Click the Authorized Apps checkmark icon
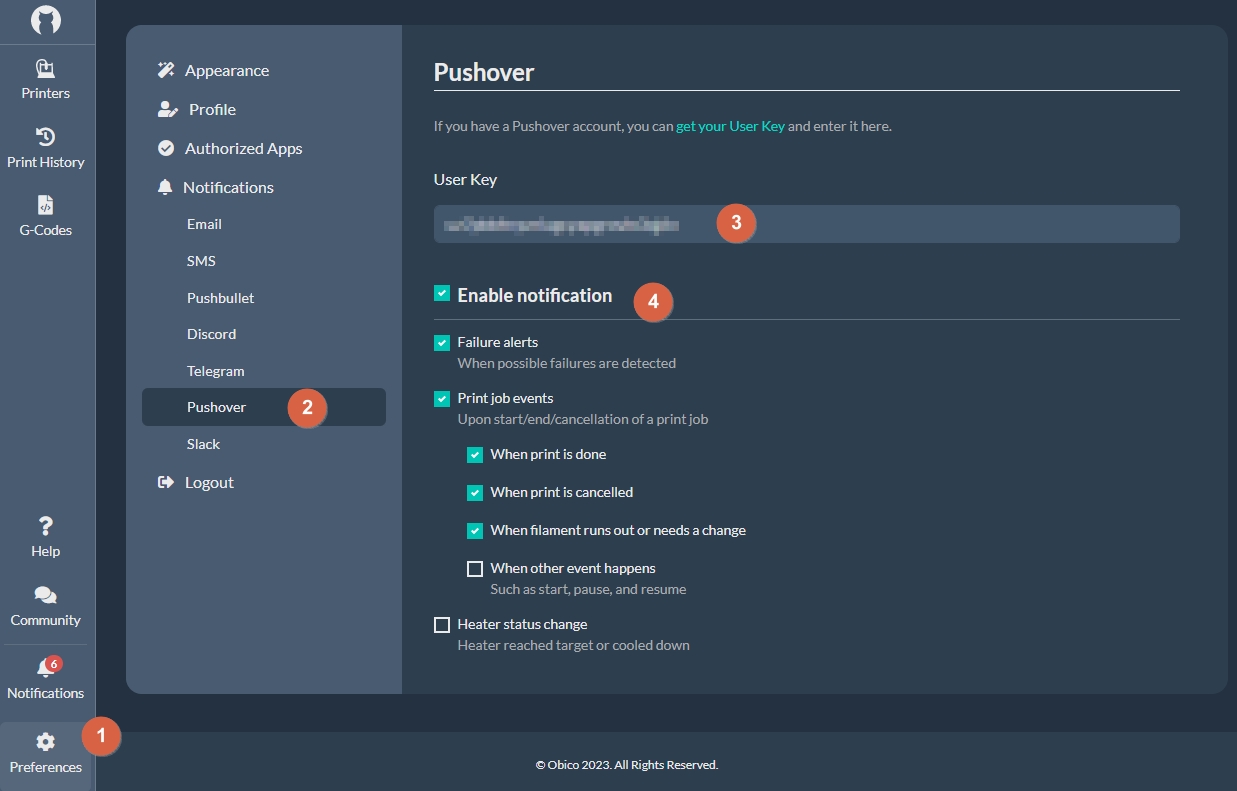The height and width of the screenshot is (791, 1237). tap(166, 148)
